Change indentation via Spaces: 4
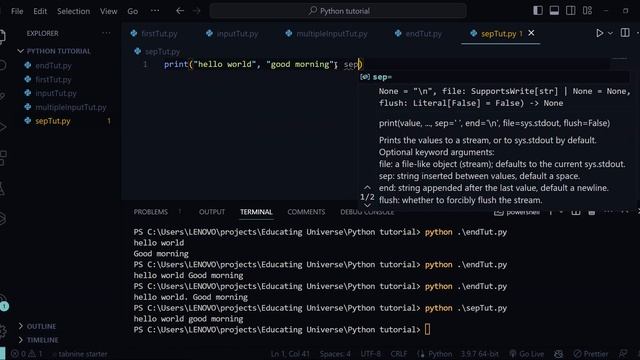640x360 pixels. click(x=335, y=354)
